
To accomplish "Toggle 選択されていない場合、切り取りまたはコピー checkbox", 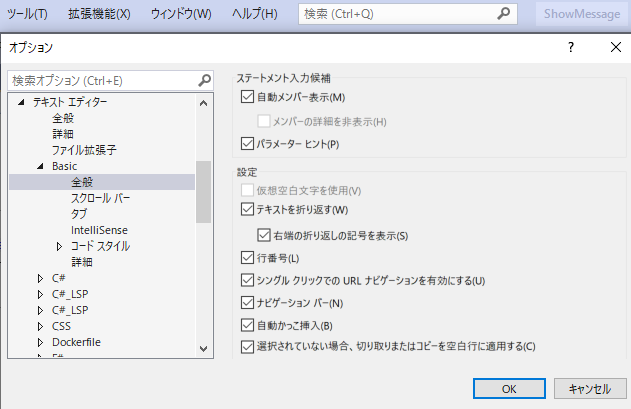I will coord(247,347).
